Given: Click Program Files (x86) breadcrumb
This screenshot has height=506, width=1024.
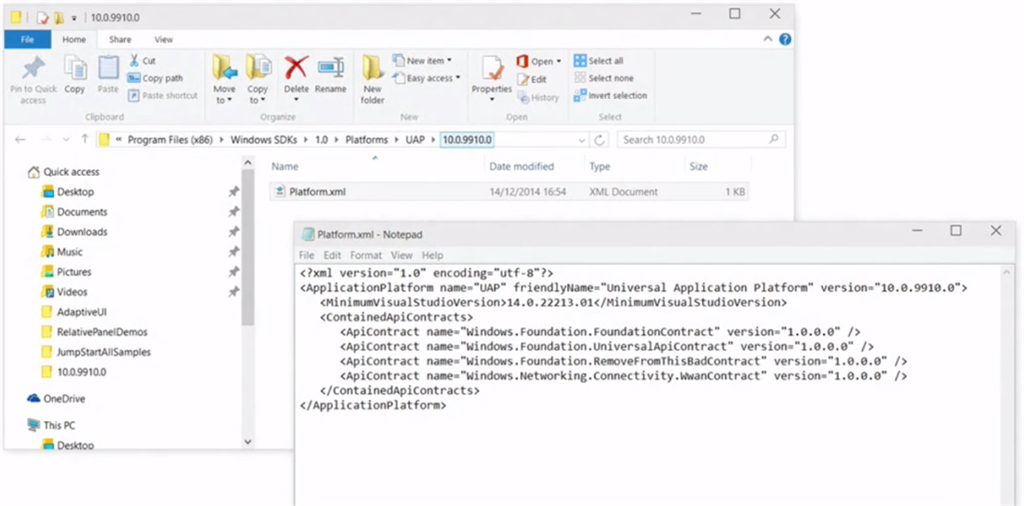Looking at the screenshot, I should (170, 140).
